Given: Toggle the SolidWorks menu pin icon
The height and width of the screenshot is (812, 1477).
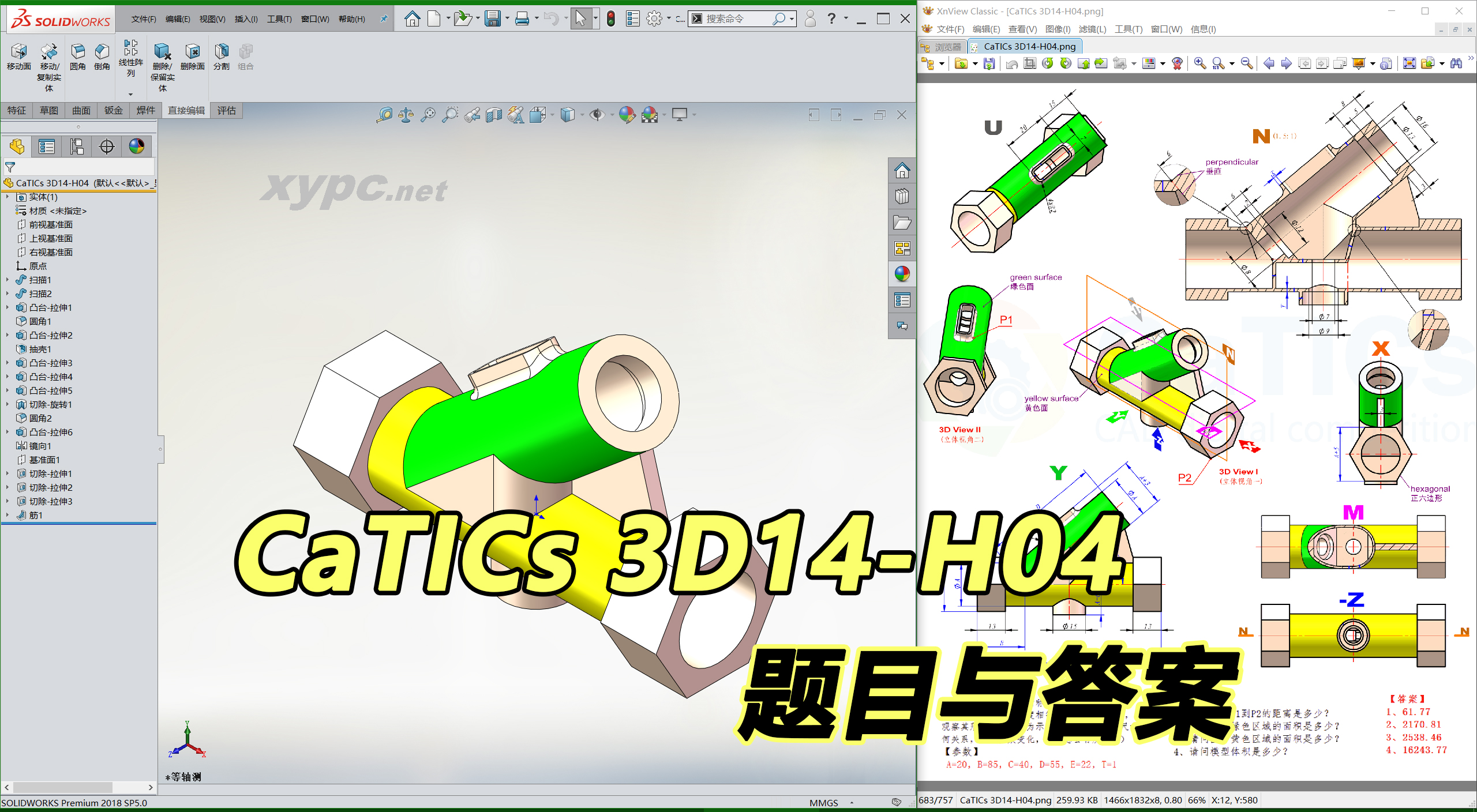Looking at the screenshot, I should (384, 19).
